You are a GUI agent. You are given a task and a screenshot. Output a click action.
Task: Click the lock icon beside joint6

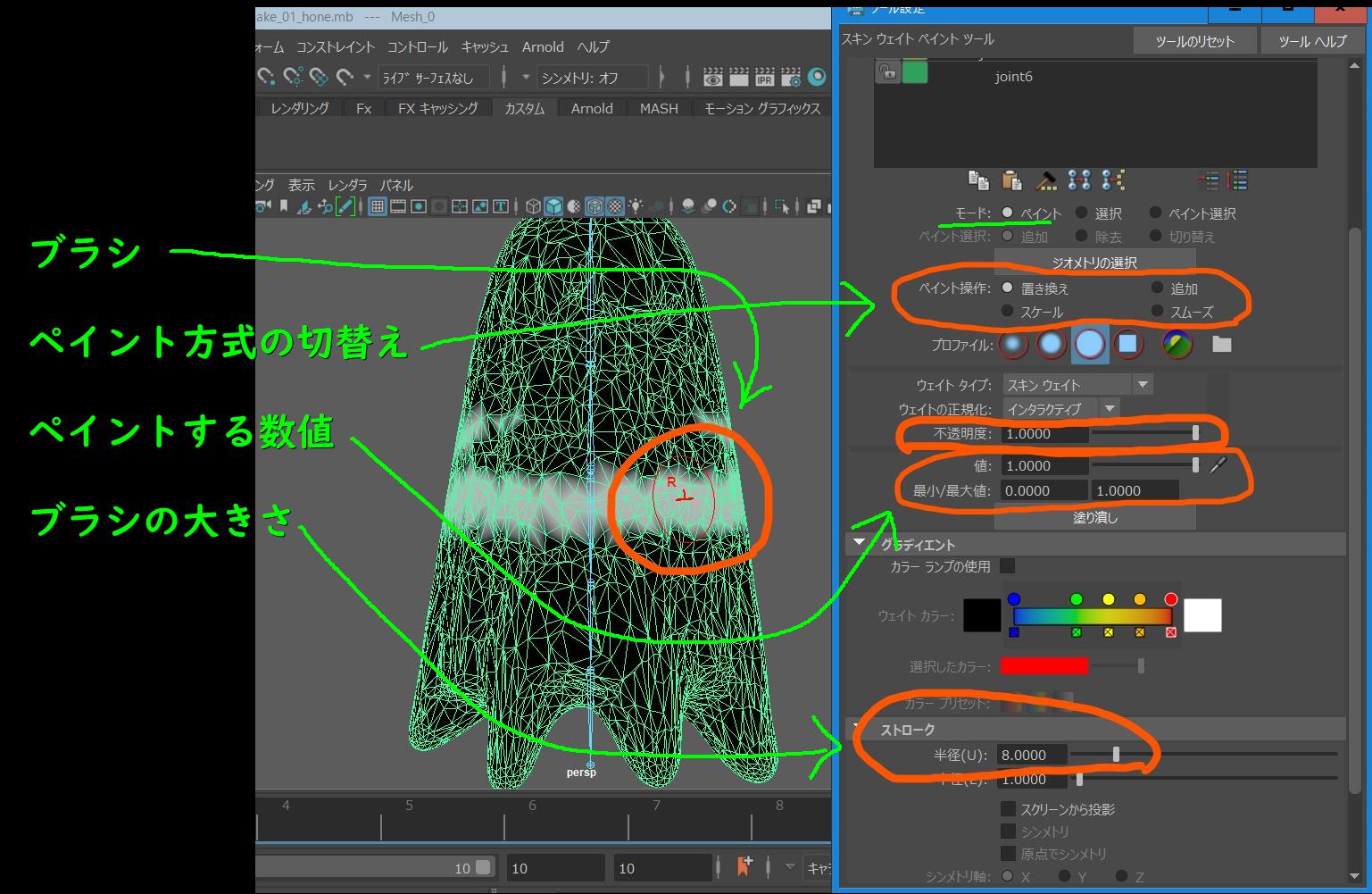click(887, 71)
